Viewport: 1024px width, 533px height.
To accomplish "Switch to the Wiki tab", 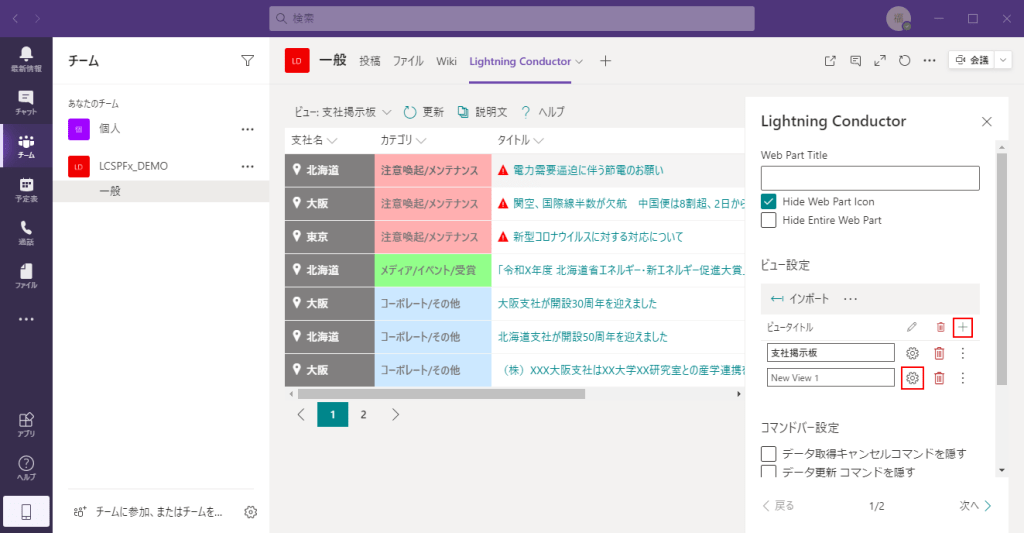I will (x=446, y=61).
